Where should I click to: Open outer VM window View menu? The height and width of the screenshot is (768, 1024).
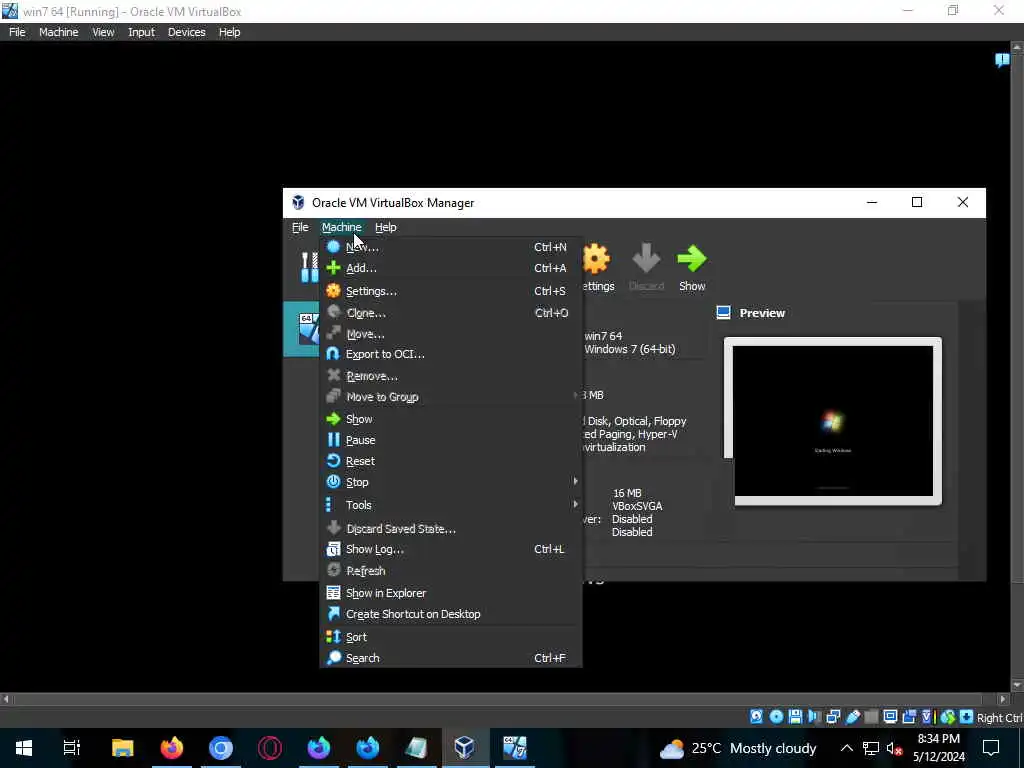pyautogui.click(x=103, y=32)
